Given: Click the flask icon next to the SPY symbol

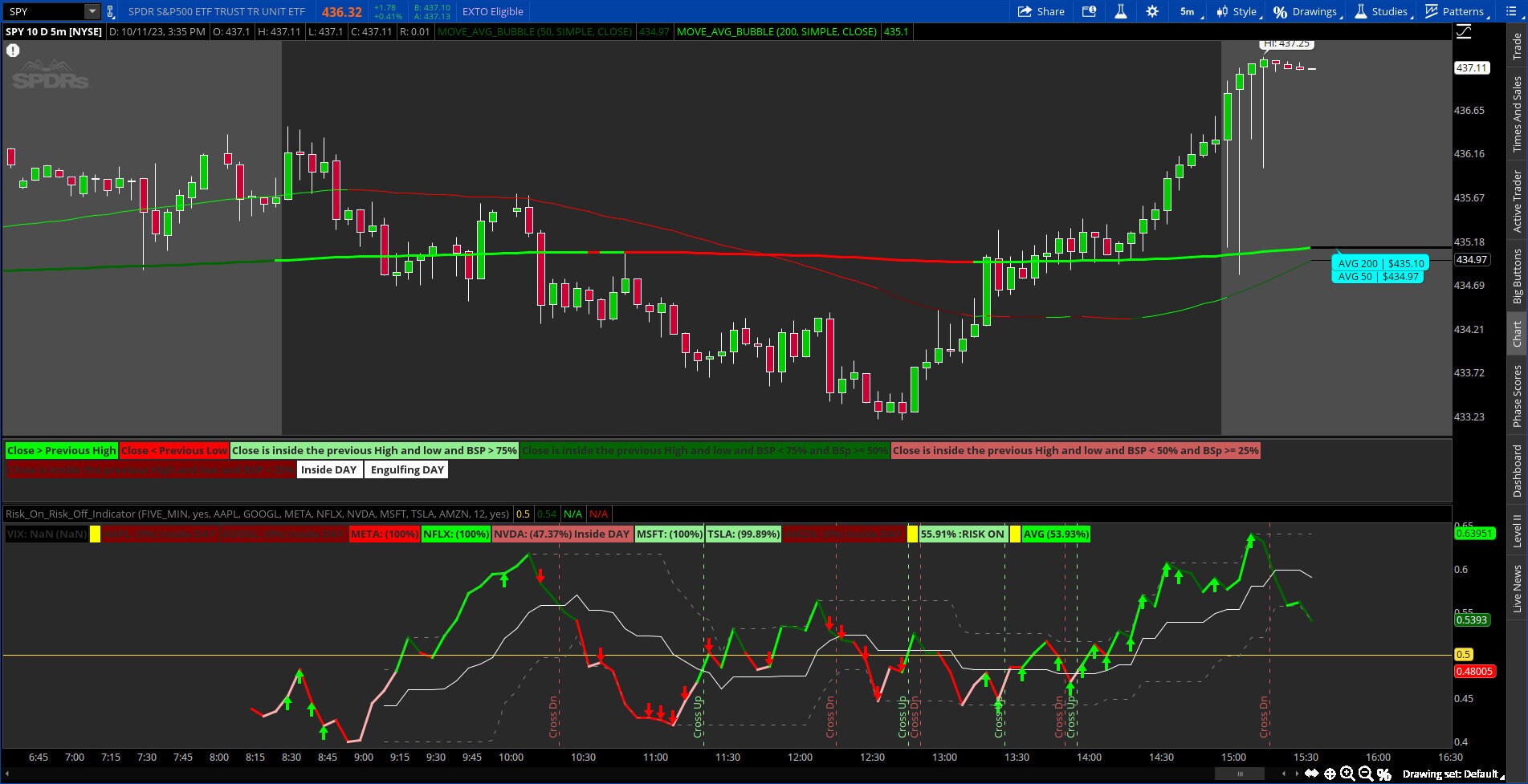Looking at the screenshot, I should pyautogui.click(x=110, y=11).
